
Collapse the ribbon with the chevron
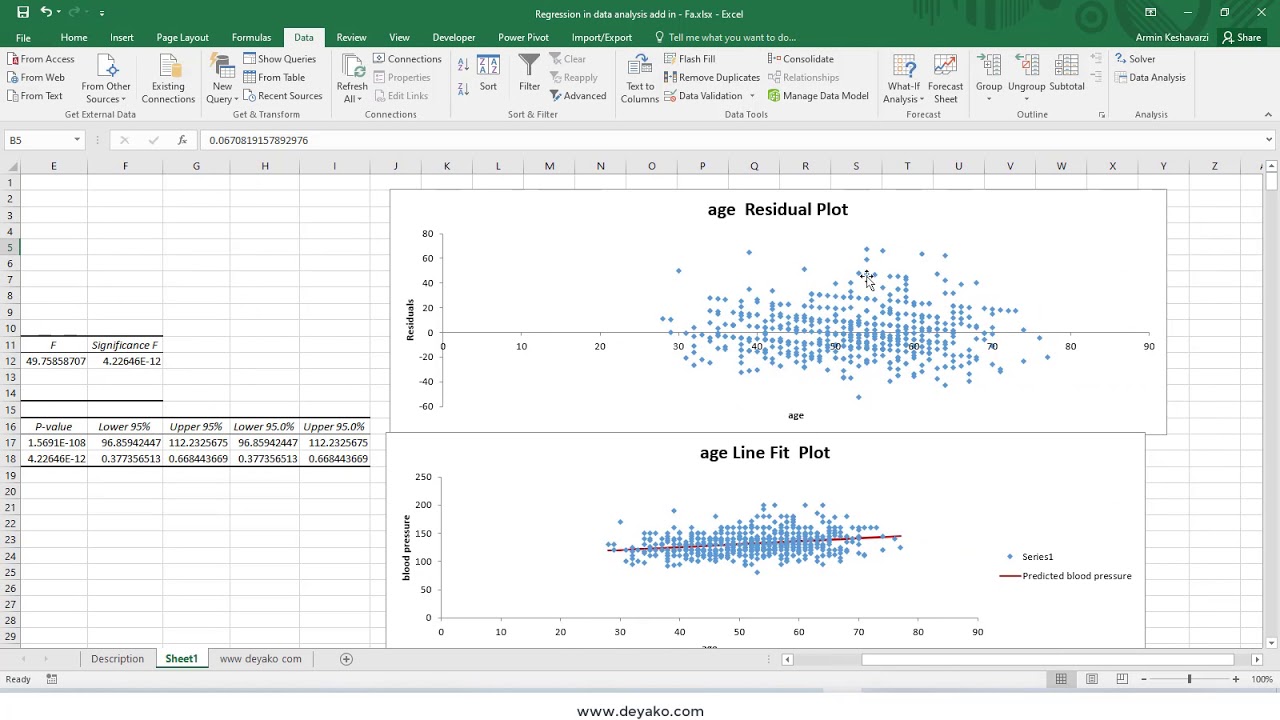coord(1269,115)
